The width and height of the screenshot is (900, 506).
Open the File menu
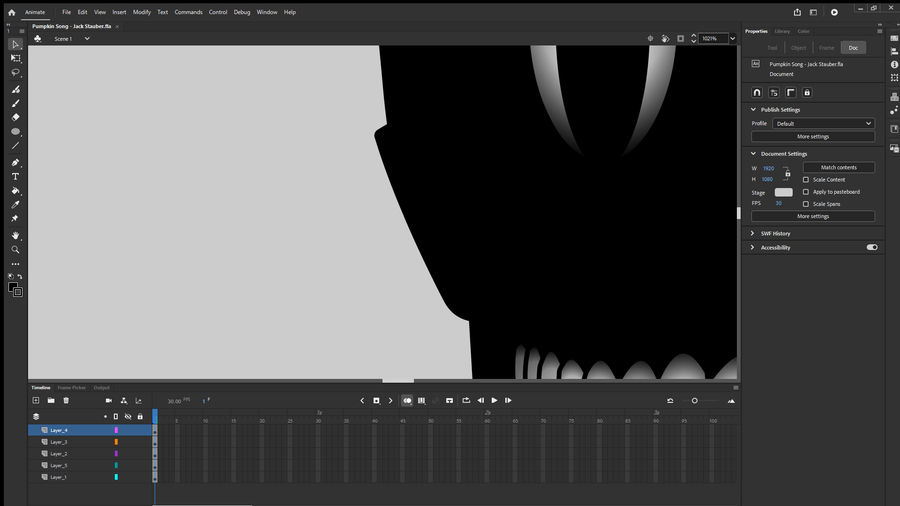tap(67, 12)
